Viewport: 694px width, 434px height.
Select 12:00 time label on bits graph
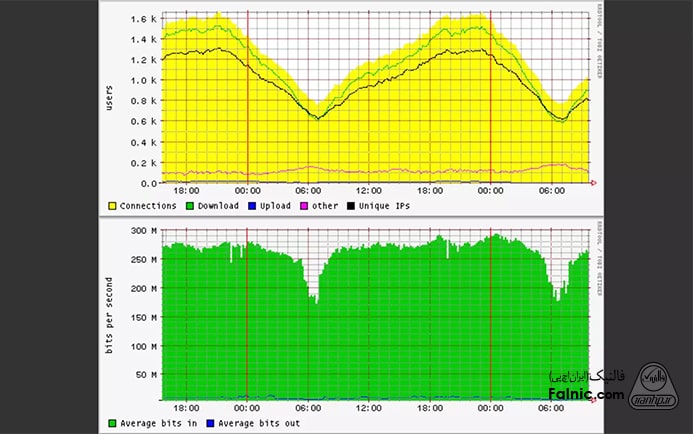click(369, 408)
